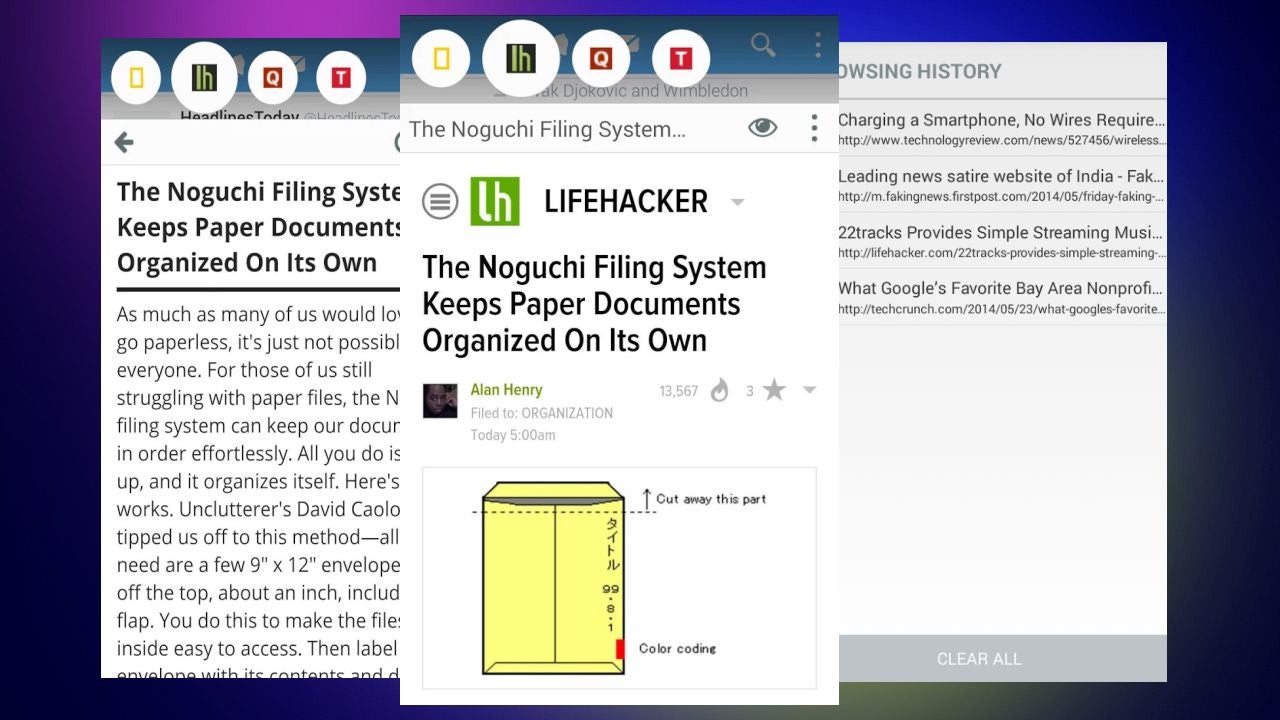Select the Noguchi Filing System page title bar

548,129
